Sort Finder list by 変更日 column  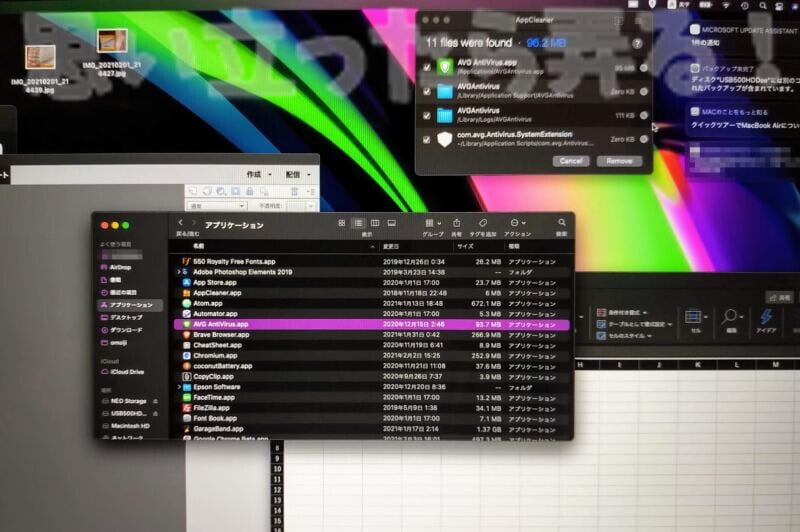click(x=416, y=246)
